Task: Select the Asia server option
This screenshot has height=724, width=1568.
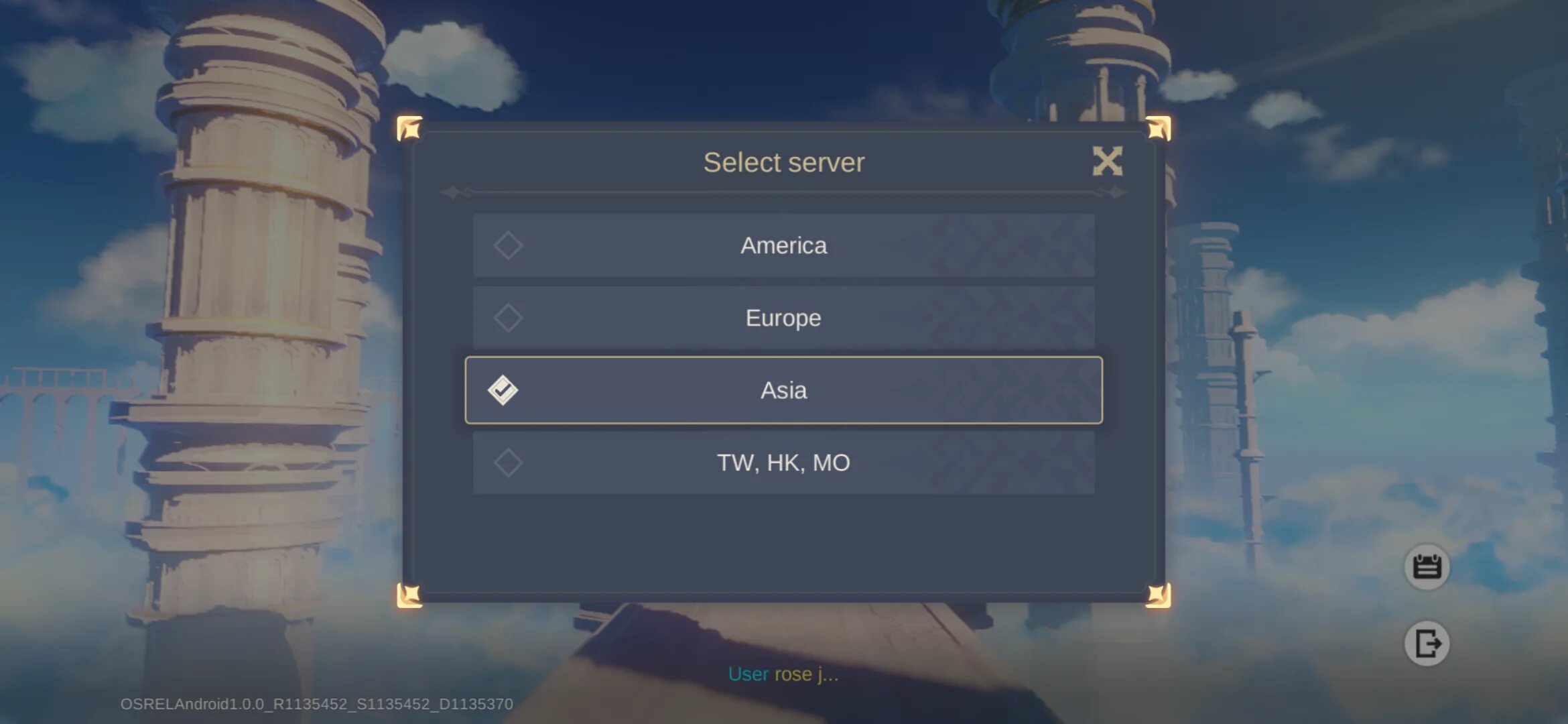Action: (x=783, y=390)
